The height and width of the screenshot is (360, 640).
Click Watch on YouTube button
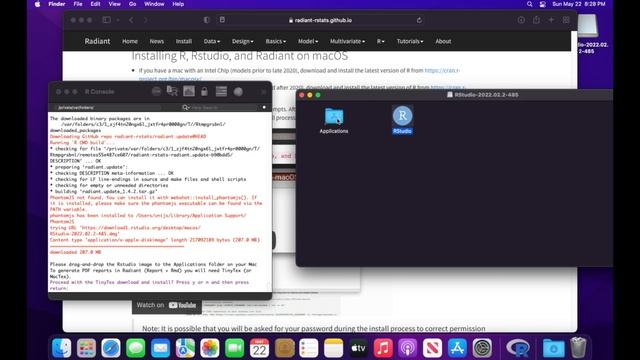166,305
